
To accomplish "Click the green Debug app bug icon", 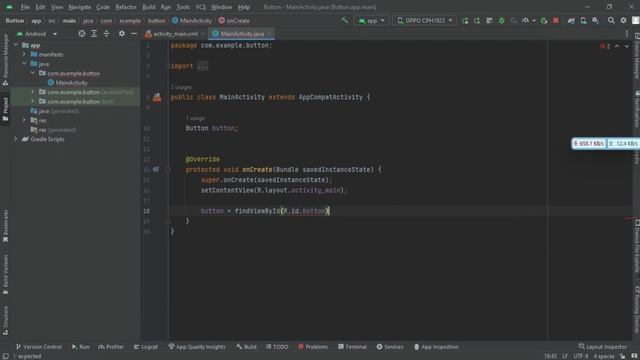I will (x=501, y=20).
